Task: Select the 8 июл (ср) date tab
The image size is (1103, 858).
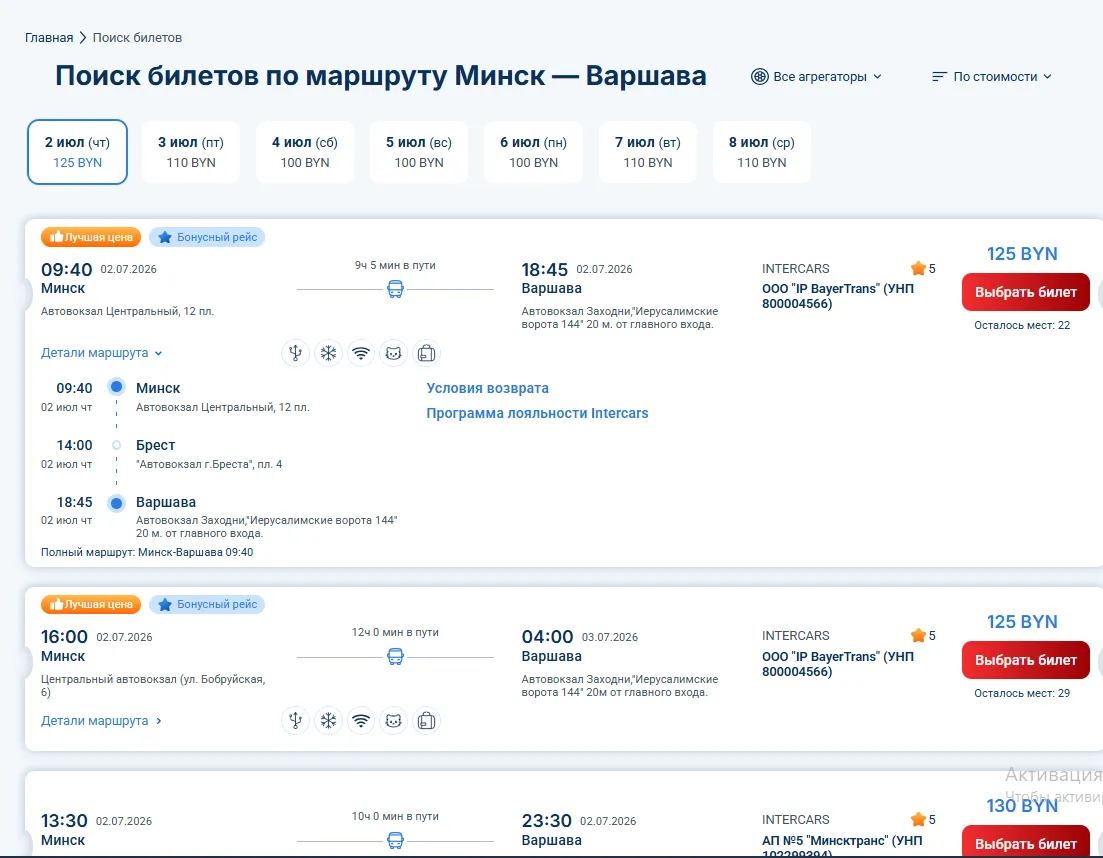Action: pos(762,152)
